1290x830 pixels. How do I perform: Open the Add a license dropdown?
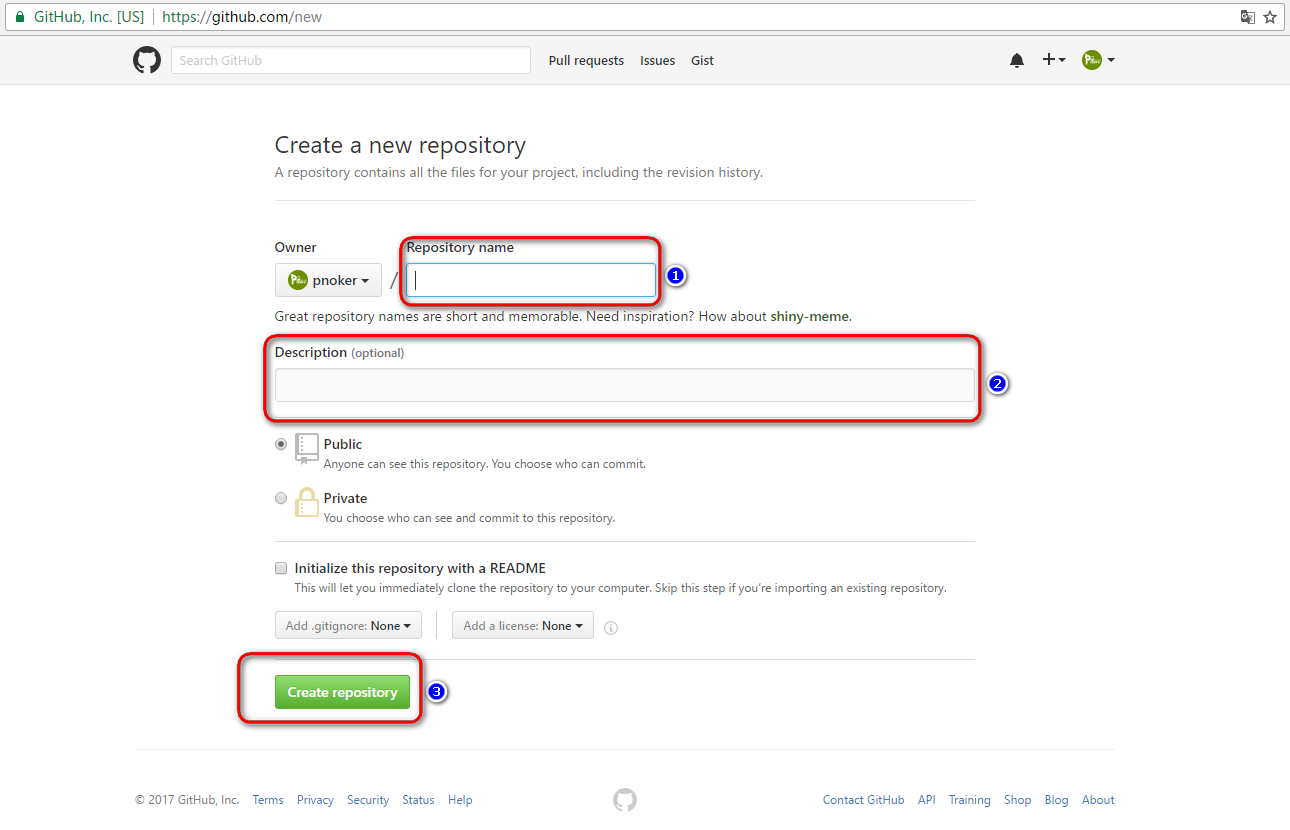click(x=523, y=626)
